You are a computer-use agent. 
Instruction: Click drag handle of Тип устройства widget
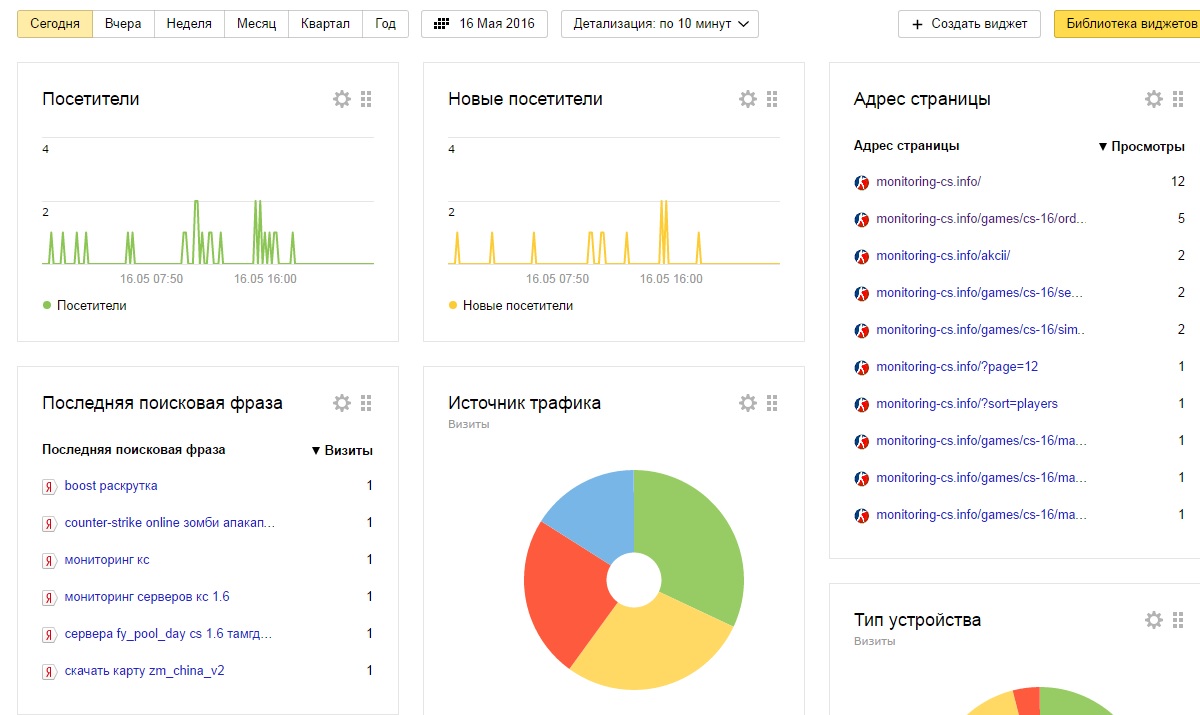pyautogui.click(x=1178, y=620)
